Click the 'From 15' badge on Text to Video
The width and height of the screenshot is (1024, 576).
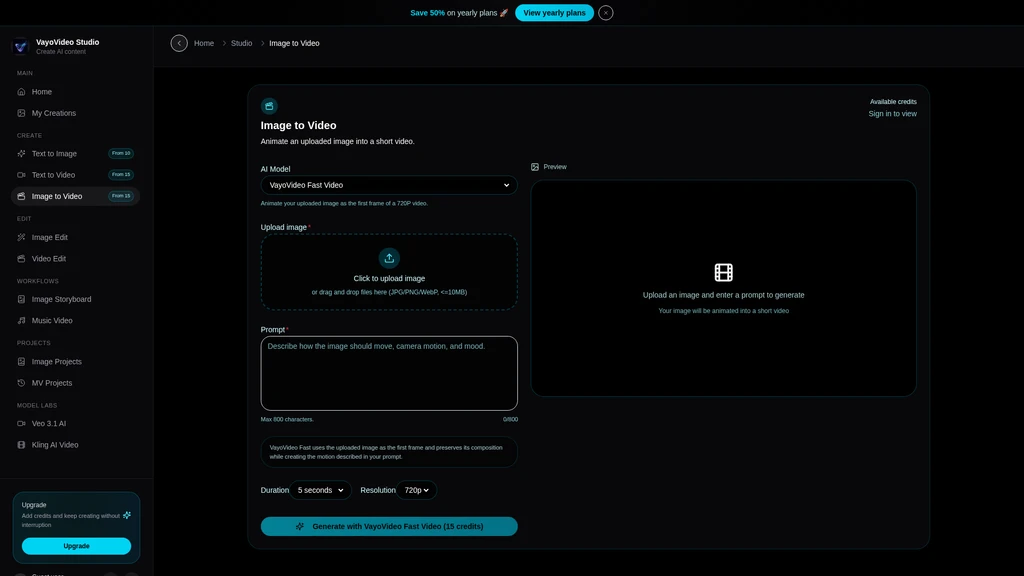(x=121, y=175)
